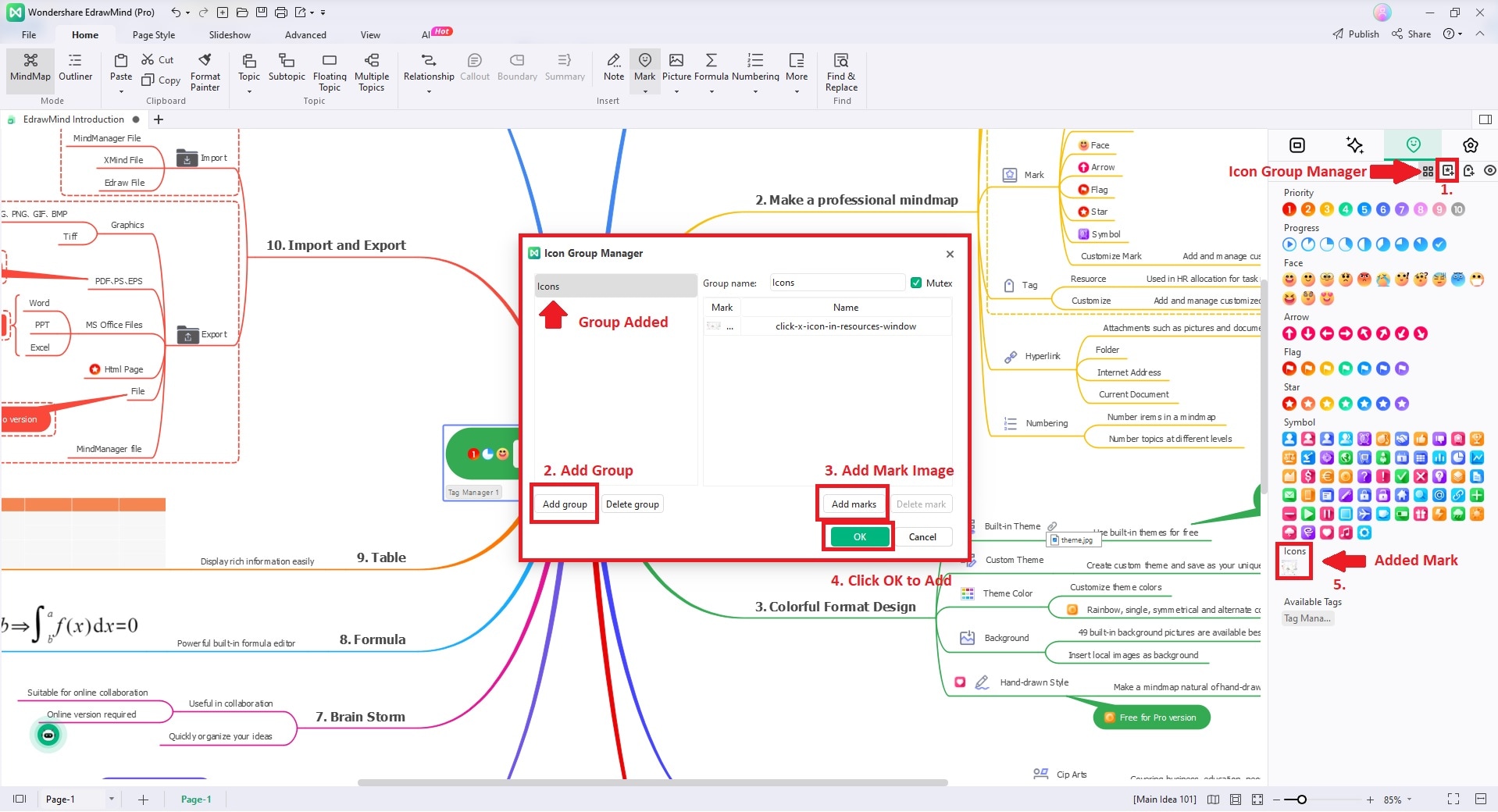The width and height of the screenshot is (1498, 812).
Task: Toggle mark visibility eye icon
Action: [1490, 171]
